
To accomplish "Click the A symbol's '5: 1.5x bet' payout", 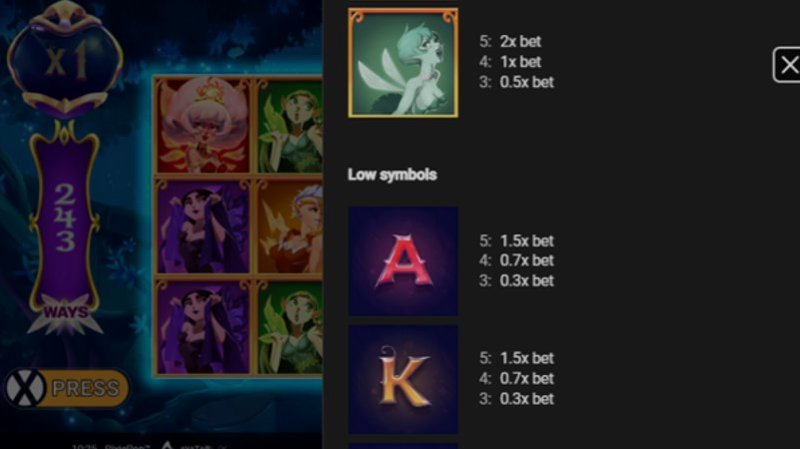I will pos(516,241).
